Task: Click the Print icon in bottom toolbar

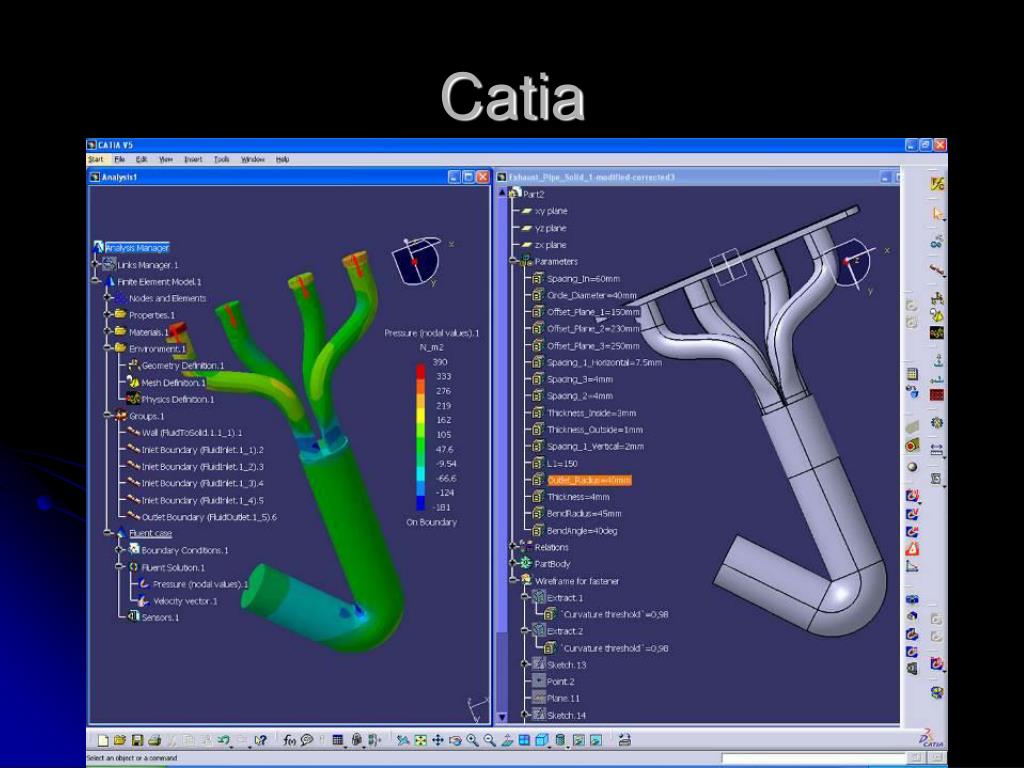Action: (x=154, y=740)
